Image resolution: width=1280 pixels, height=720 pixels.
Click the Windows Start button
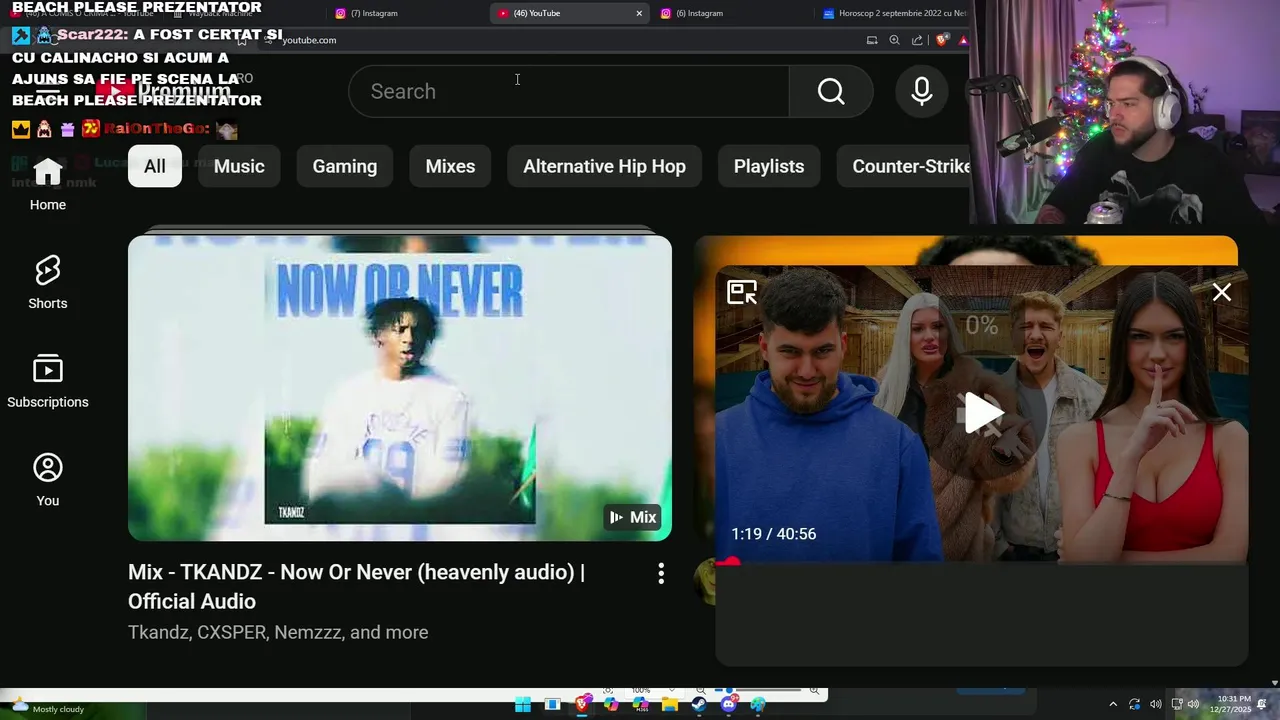(523, 705)
